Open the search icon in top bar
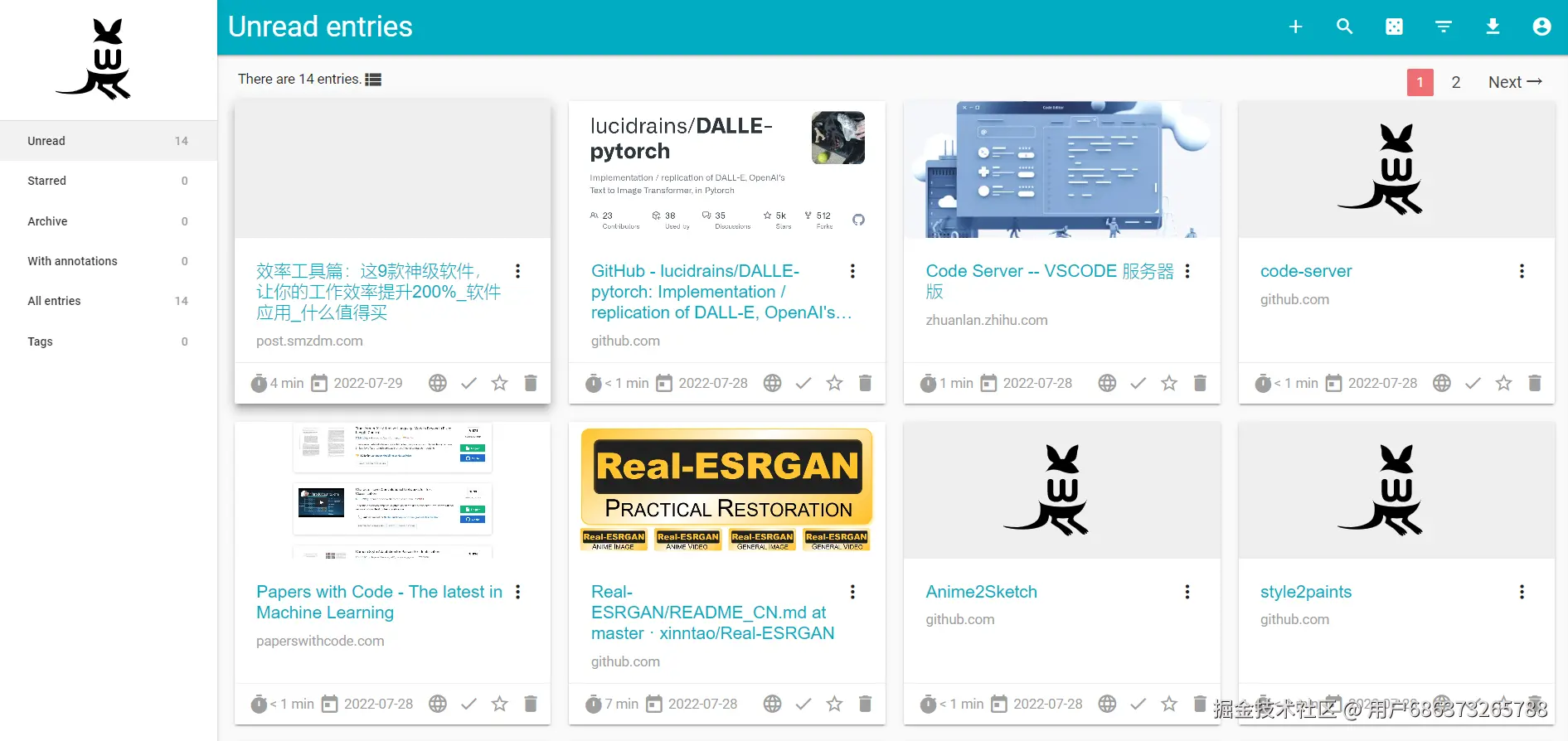The height and width of the screenshot is (741, 1568). click(1345, 27)
